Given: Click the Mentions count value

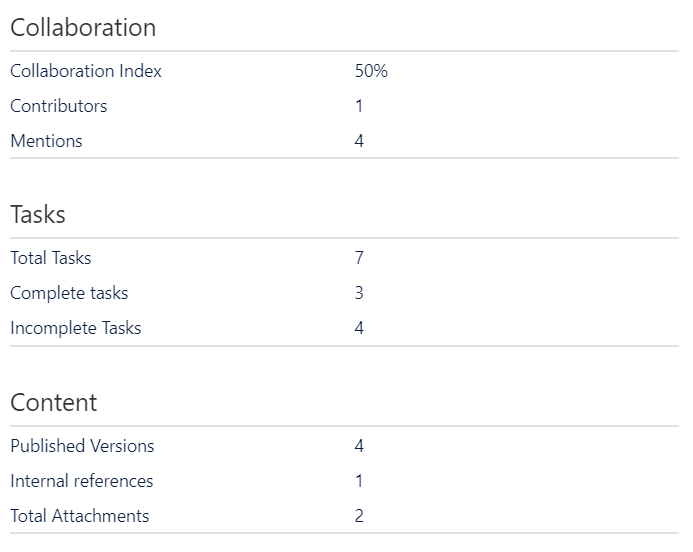Looking at the screenshot, I should [x=359, y=141].
